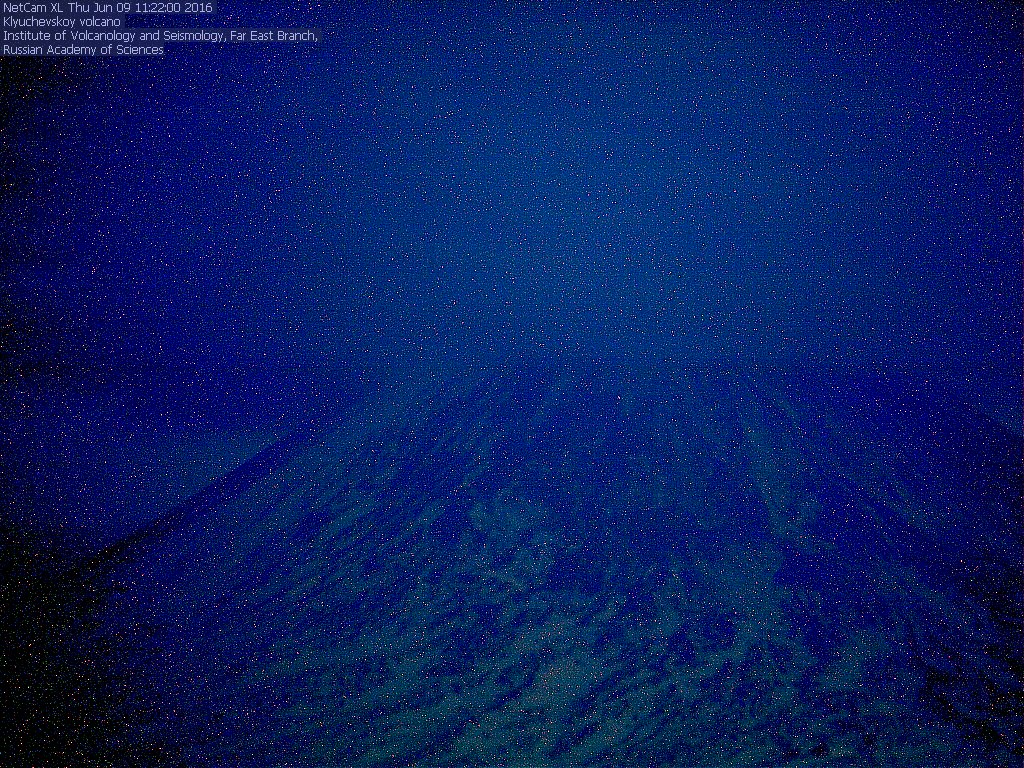Viewport: 1024px width, 768px height.
Task: Click the NetCam XL timestamp overlay text
Action: (x=108, y=8)
